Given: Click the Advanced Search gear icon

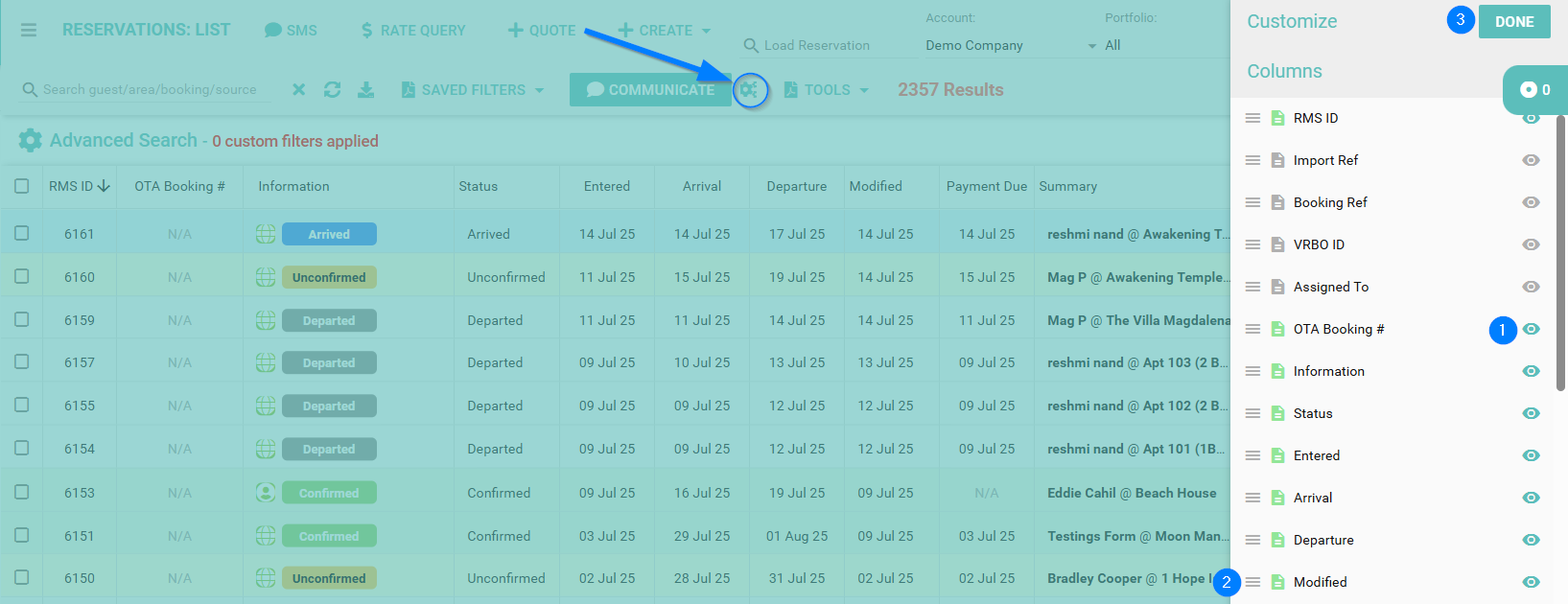Looking at the screenshot, I should point(31,141).
